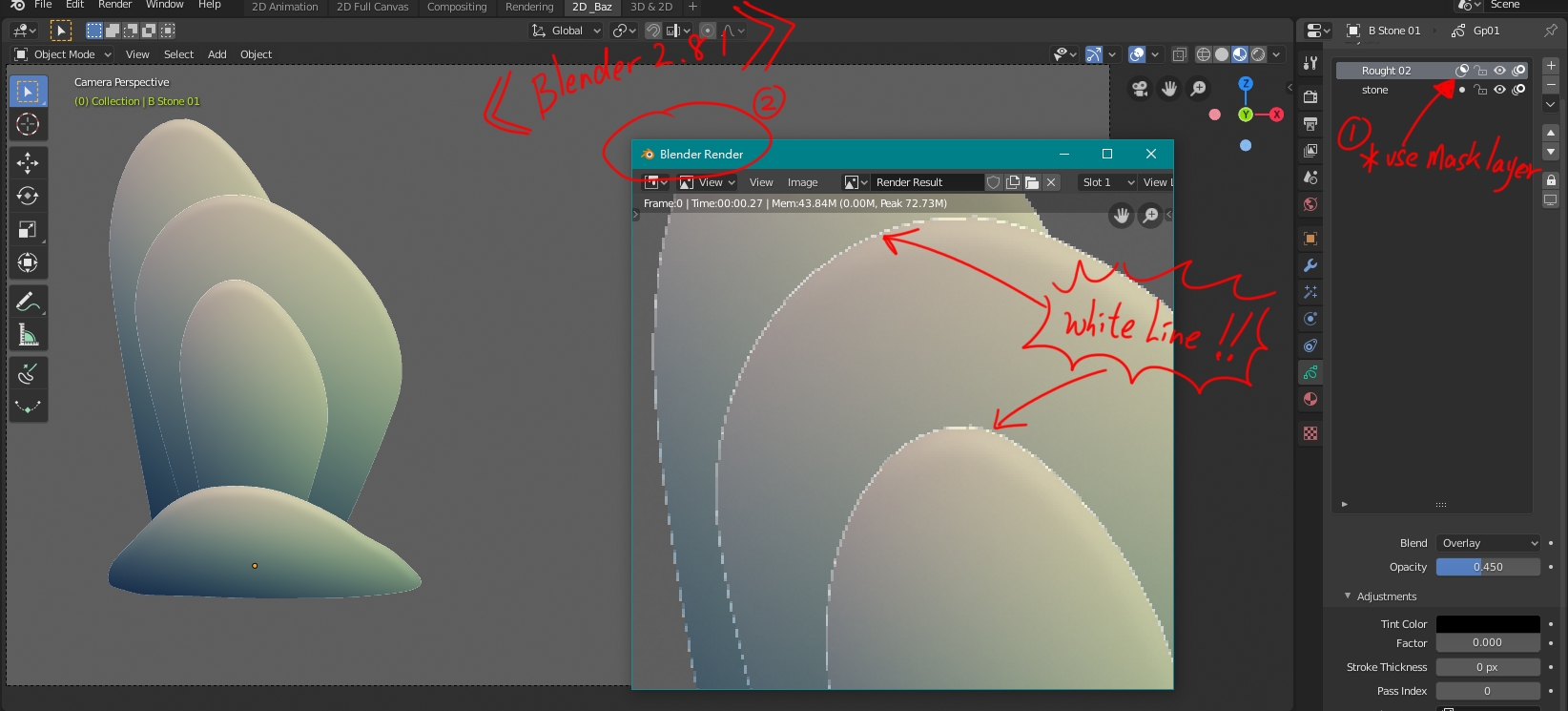Open the World properties tab
Viewport: 1568px width, 711px height.
point(1310,204)
